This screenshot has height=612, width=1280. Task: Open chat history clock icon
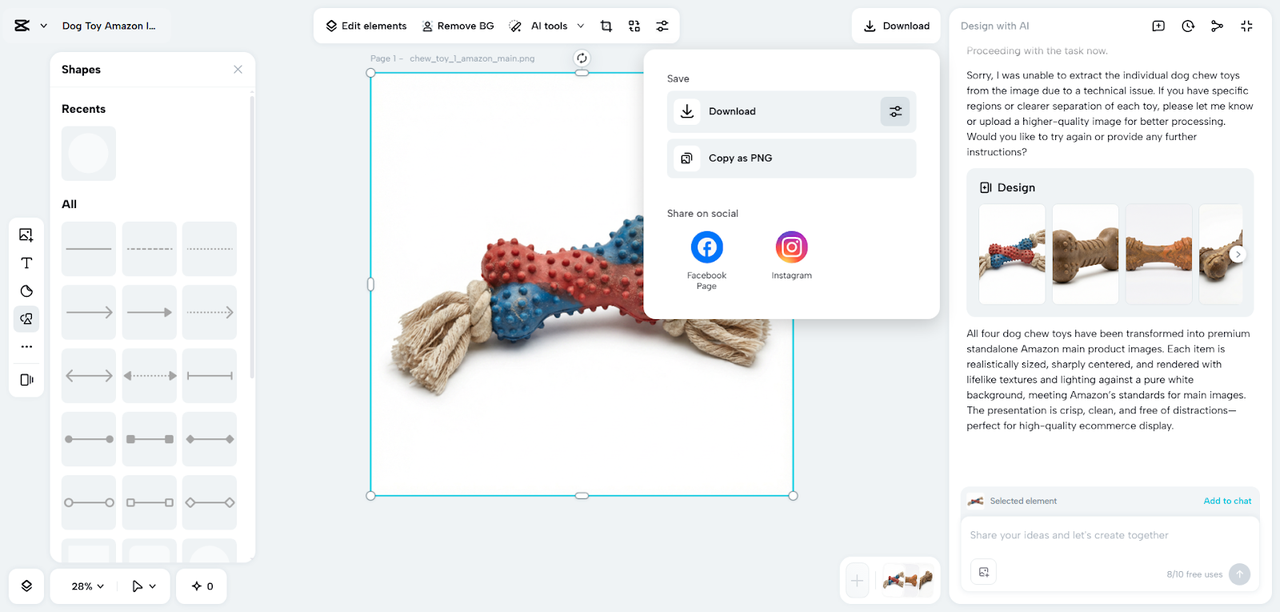[1187, 26]
